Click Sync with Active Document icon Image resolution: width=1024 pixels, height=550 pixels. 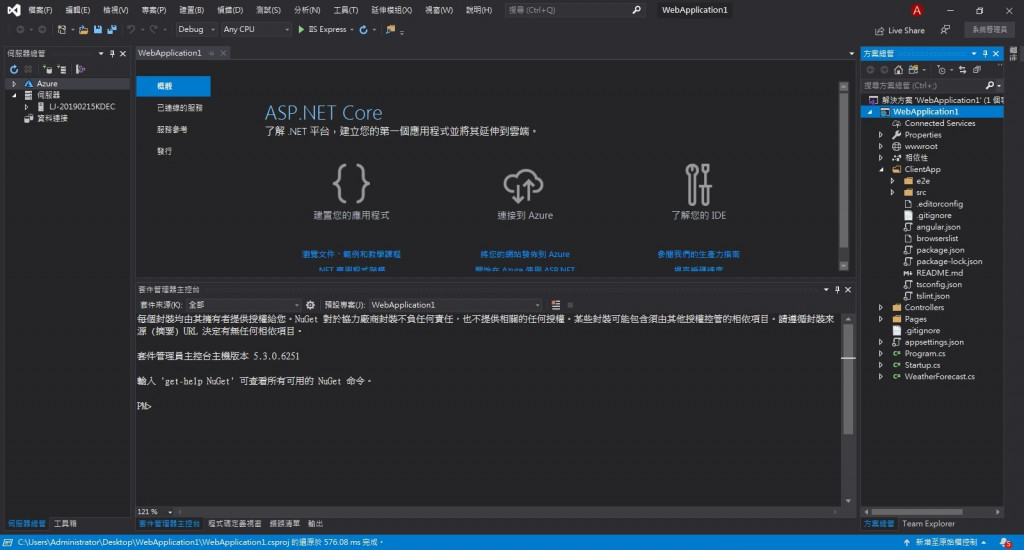[963, 70]
